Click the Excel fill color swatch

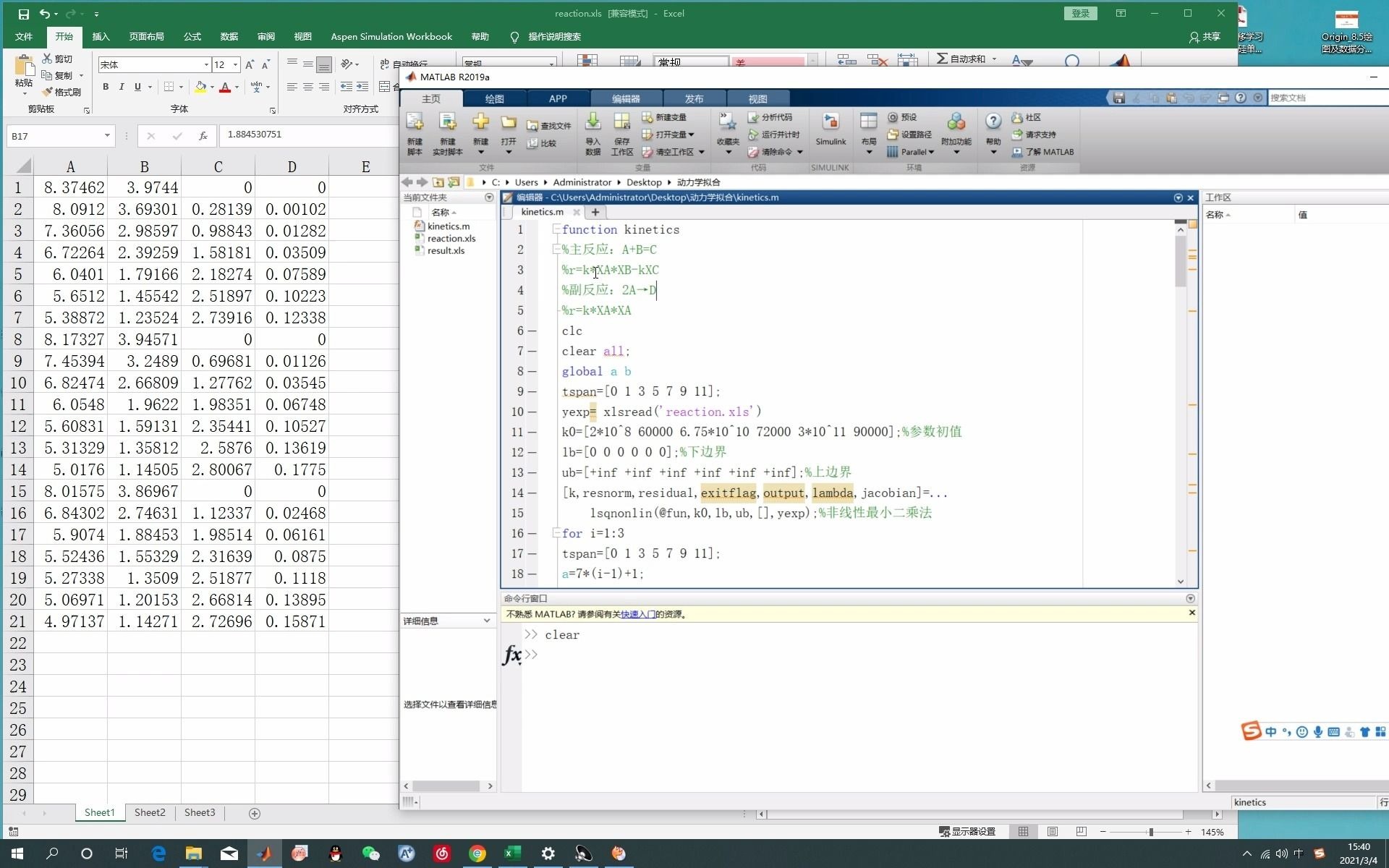coord(200,87)
